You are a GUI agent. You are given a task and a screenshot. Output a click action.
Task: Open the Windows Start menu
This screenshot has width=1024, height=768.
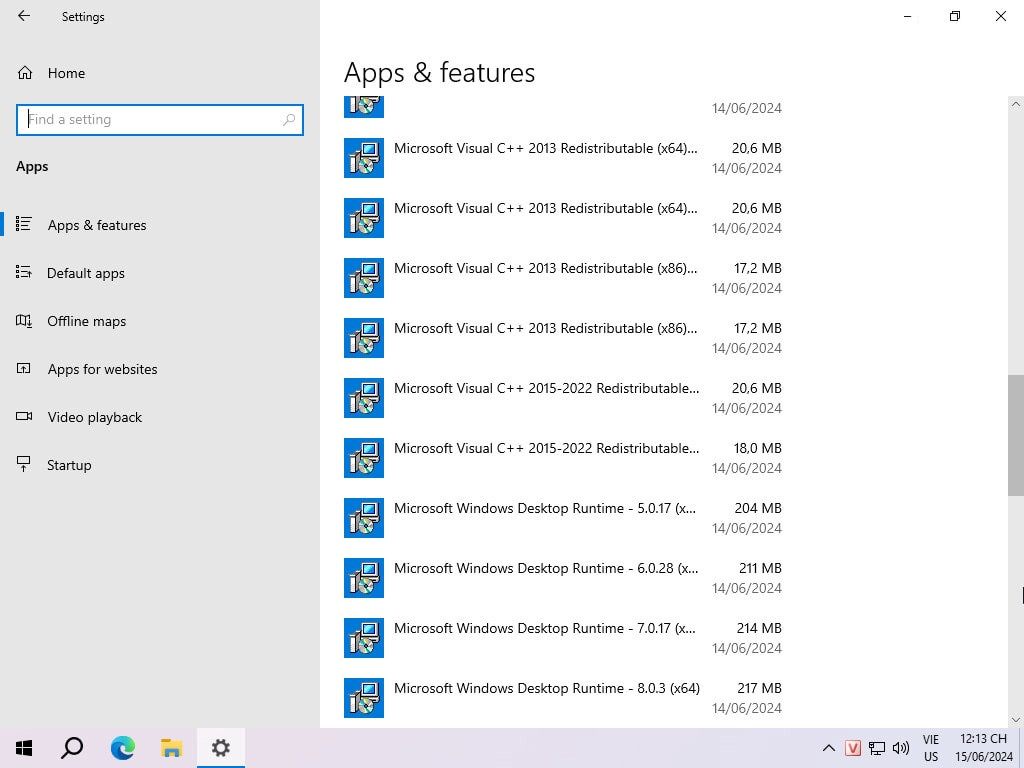coord(24,747)
